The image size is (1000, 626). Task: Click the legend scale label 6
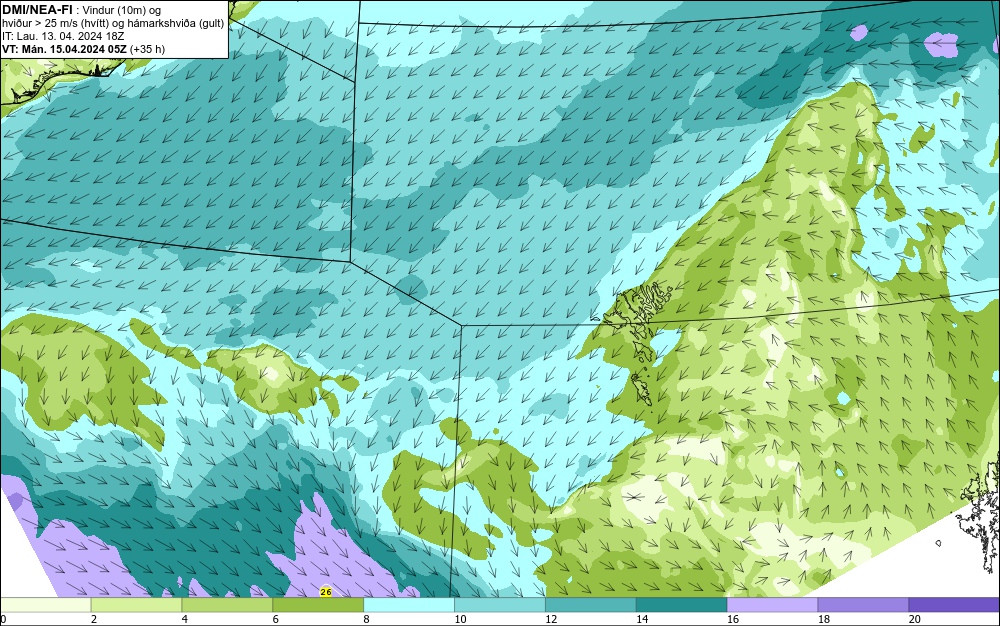276,619
